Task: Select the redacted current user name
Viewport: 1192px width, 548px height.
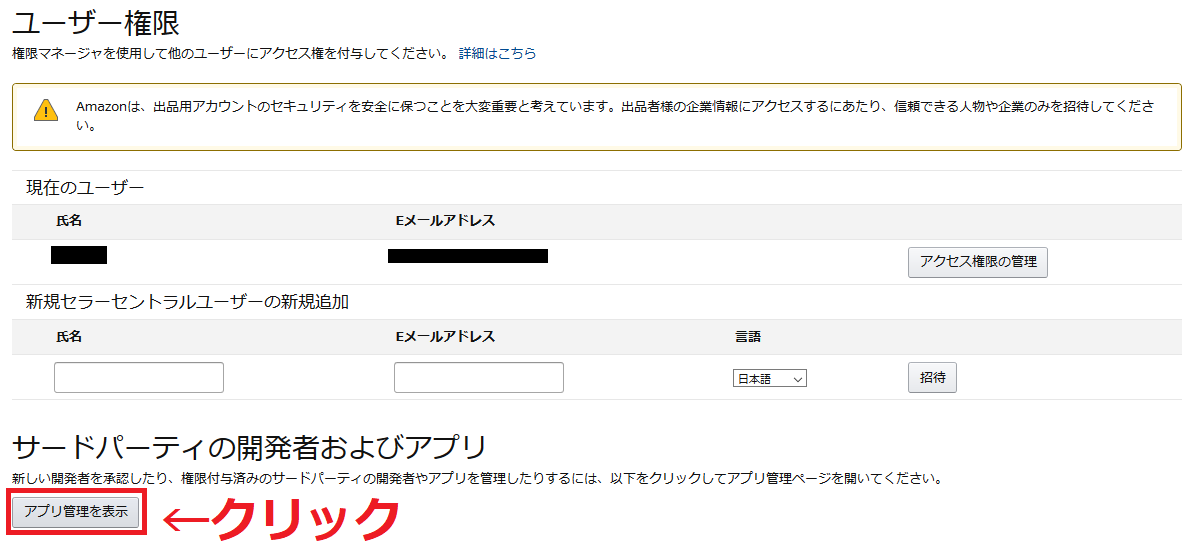Action: pos(79,255)
